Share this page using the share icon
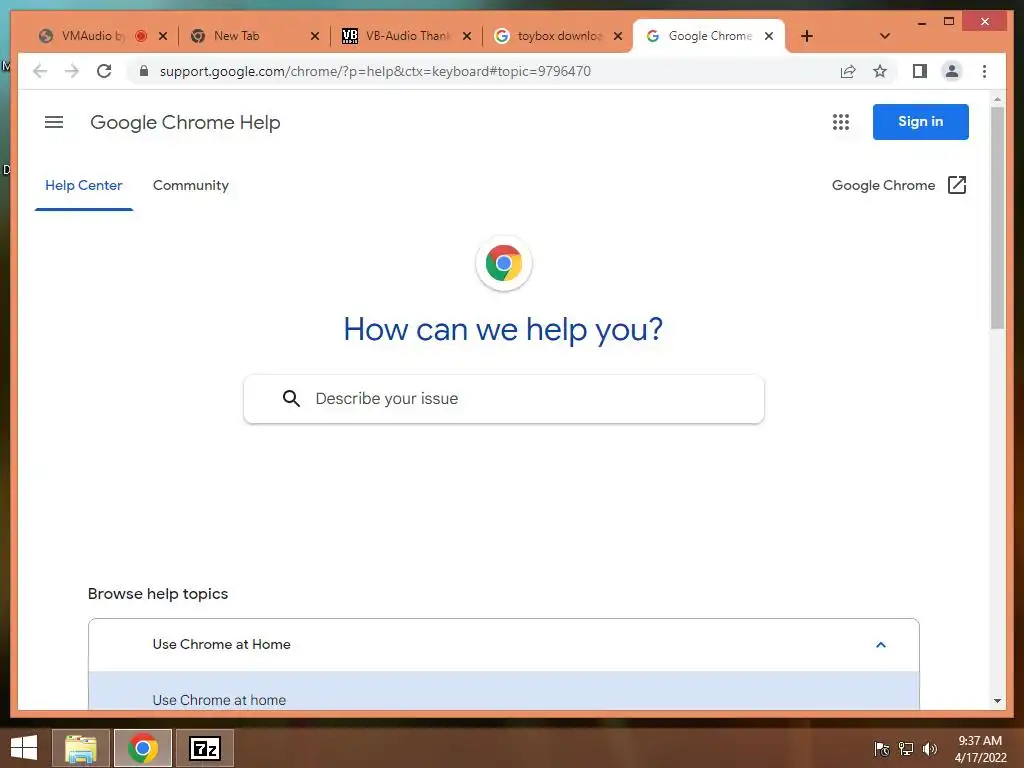This screenshot has width=1024, height=768. click(x=848, y=71)
